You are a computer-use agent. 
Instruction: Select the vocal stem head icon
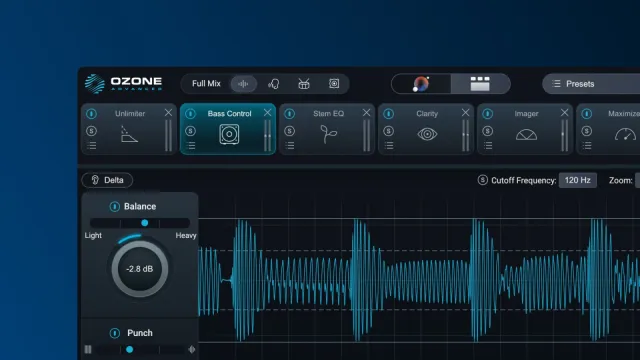[x=273, y=84]
